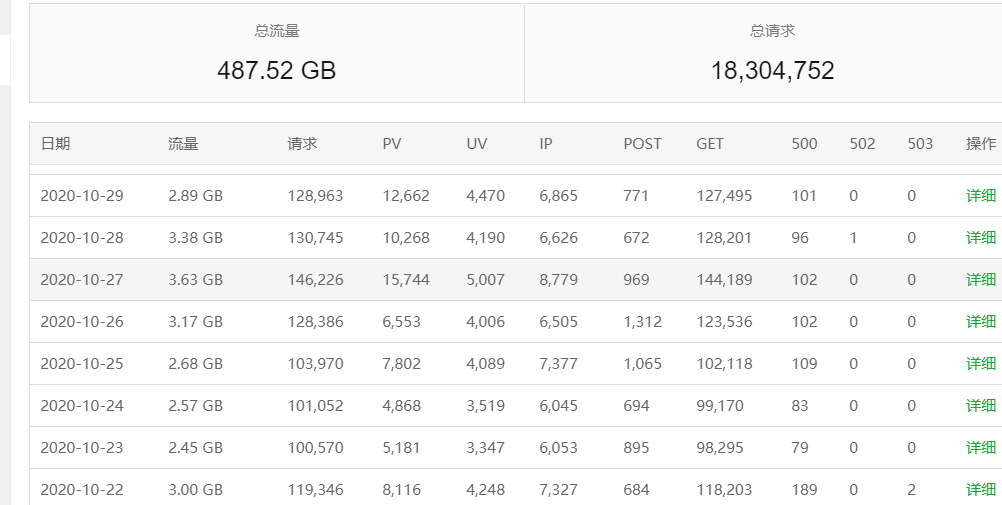Open 详细 link for 2020-10-29 row
This screenshot has height=505, width=1002.
click(980, 196)
